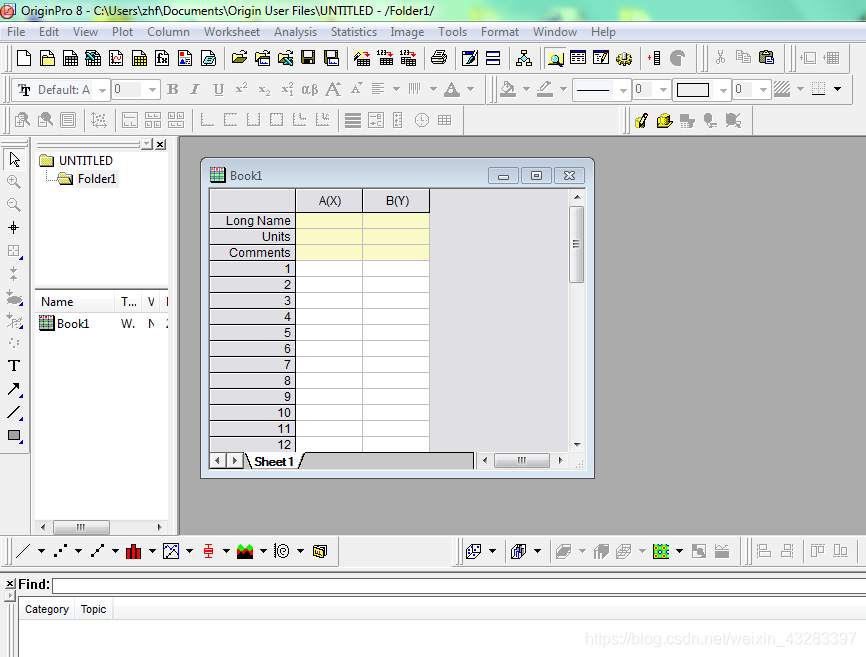Image resolution: width=866 pixels, height=657 pixels.
Task: Select the Arrow drawing tool
Action: click(x=14, y=389)
